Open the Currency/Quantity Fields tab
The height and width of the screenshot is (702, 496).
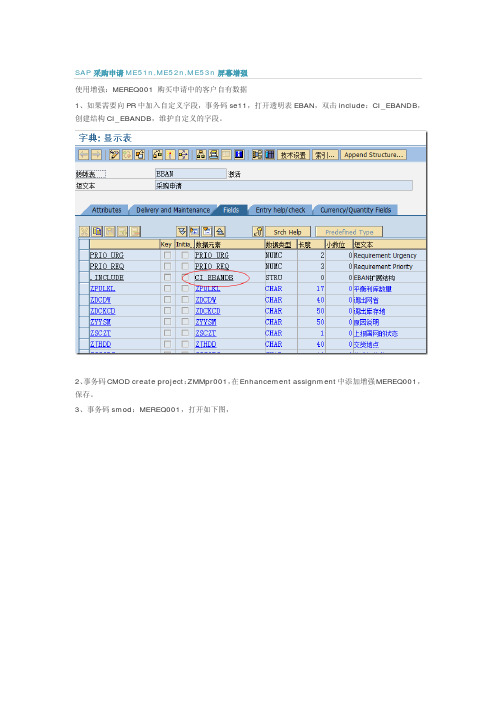click(x=355, y=210)
